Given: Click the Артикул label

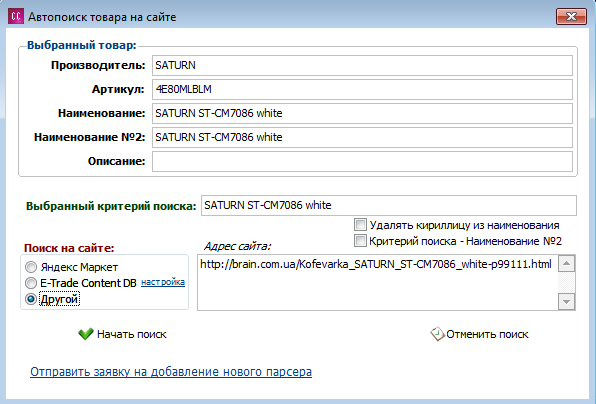Looking at the screenshot, I should click(118, 89).
